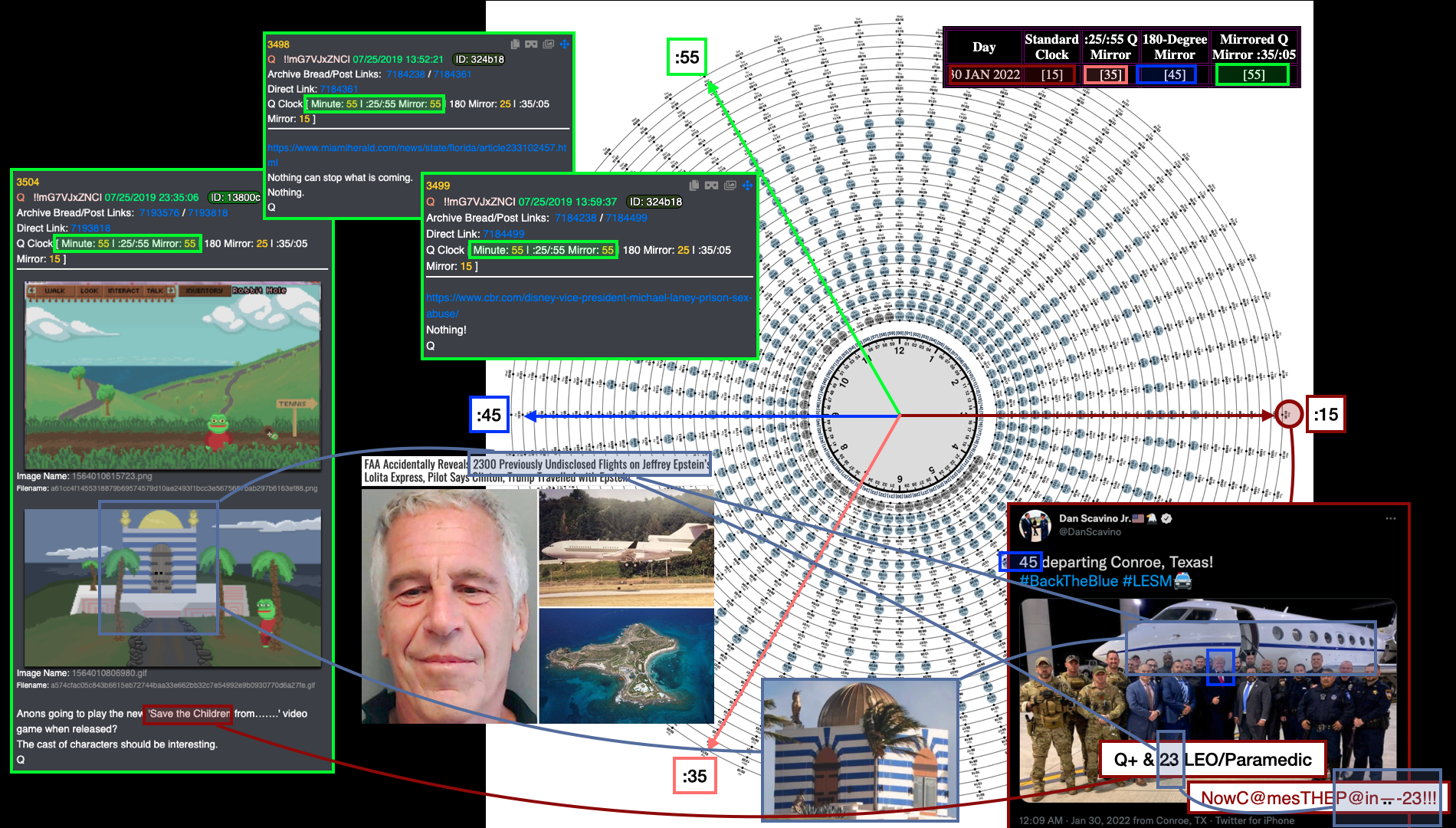The width and height of the screenshot is (1456, 828).
Task: Open Direct Link 7184499 in post 3499
Action: (503, 234)
